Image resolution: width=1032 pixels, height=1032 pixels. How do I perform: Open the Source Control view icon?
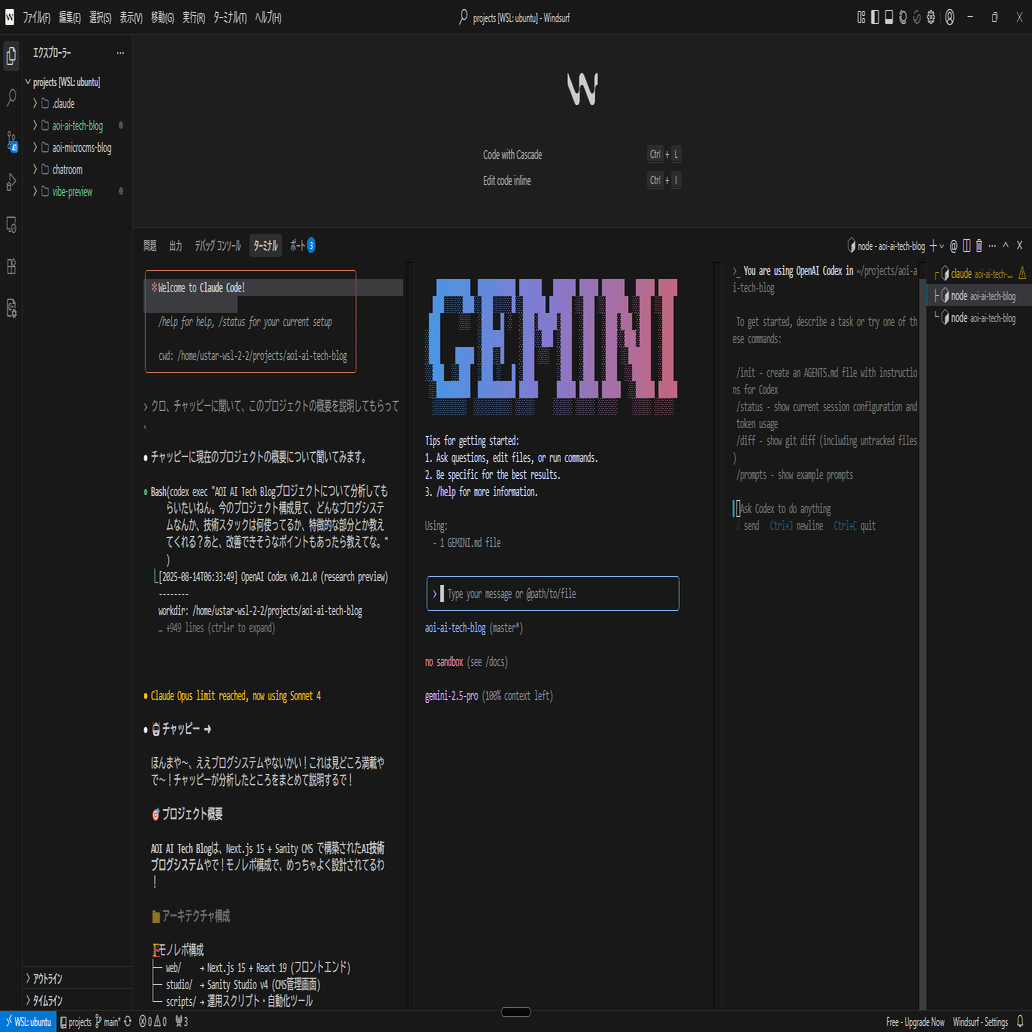pyautogui.click(x=11, y=141)
